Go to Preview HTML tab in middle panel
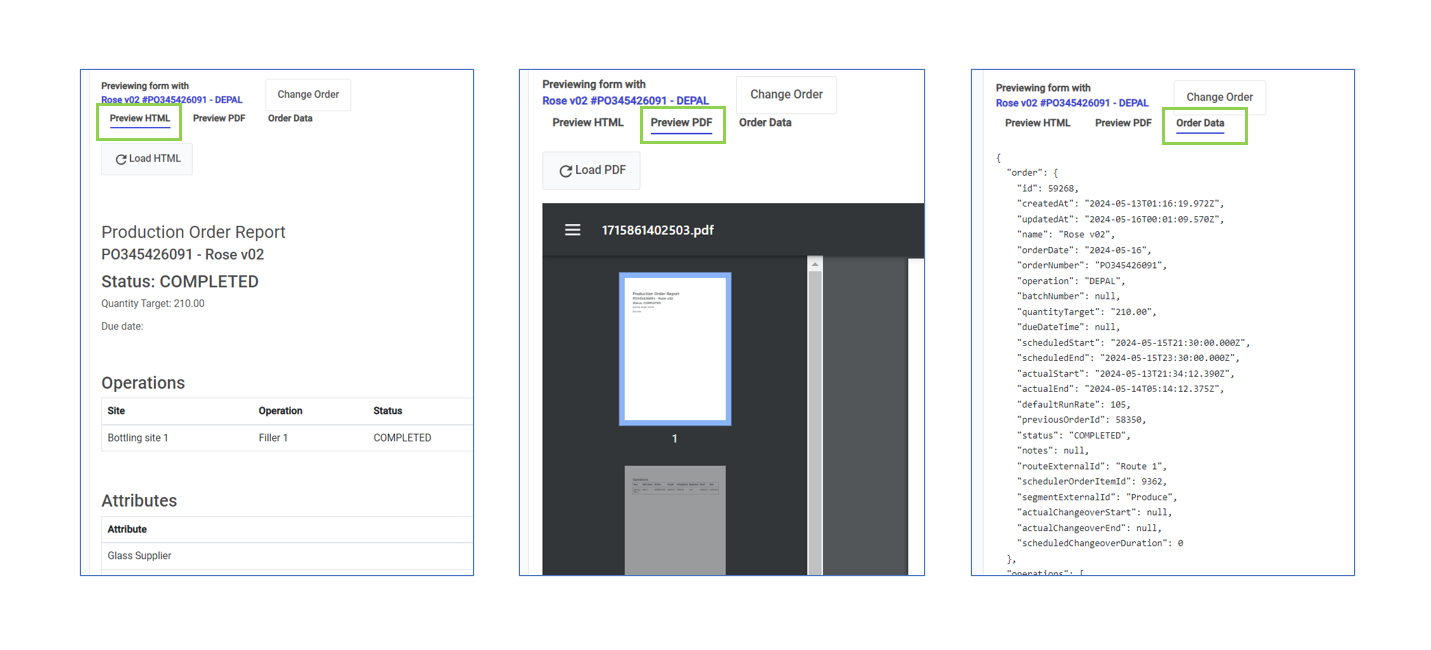 click(588, 123)
